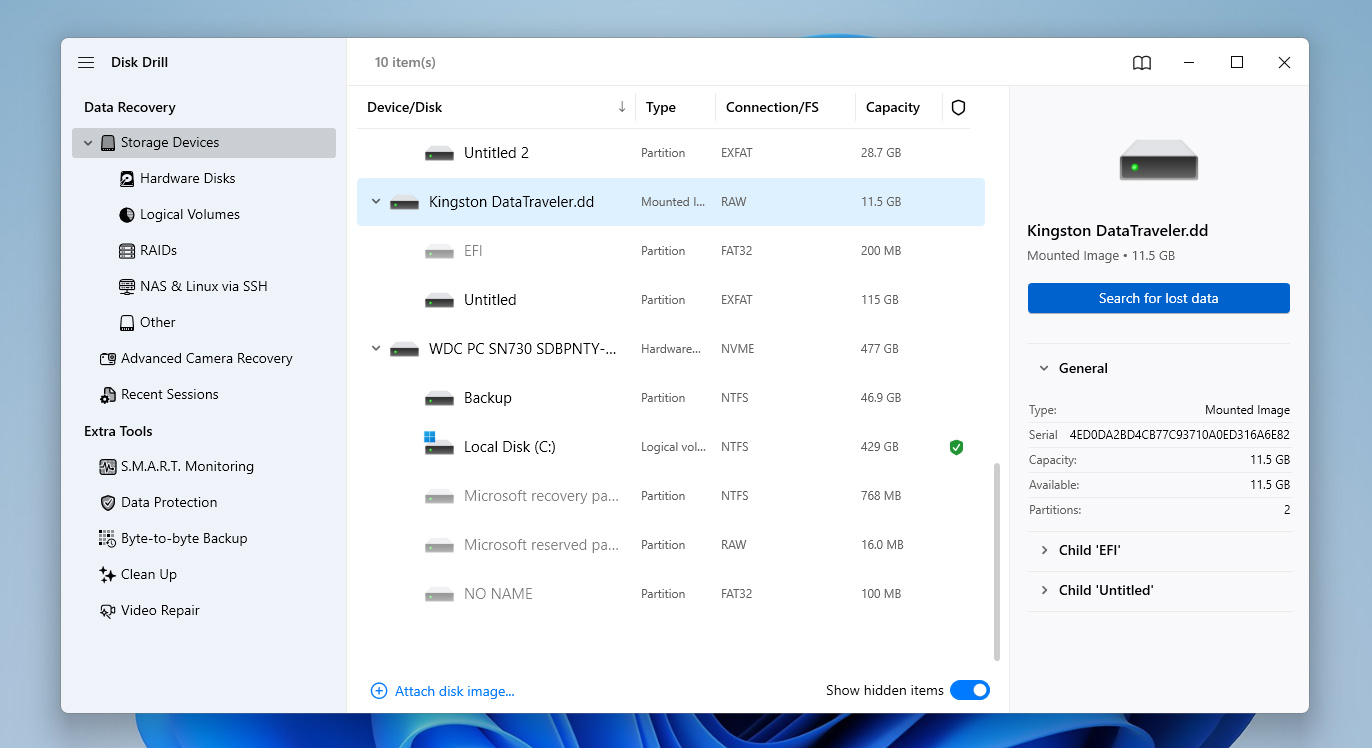Image resolution: width=1372 pixels, height=748 pixels.
Task: Disable Show hidden items
Action: coord(969,690)
